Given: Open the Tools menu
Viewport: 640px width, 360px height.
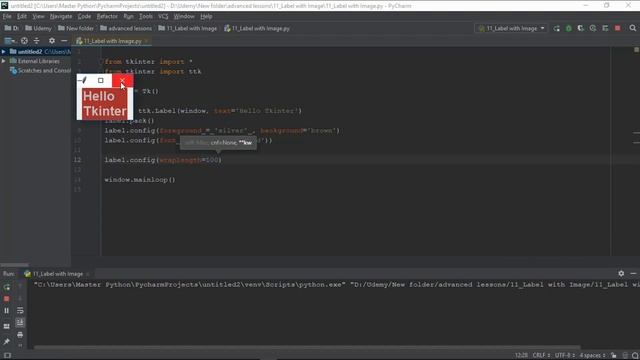Looking at the screenshot, I should pos(146,16).
